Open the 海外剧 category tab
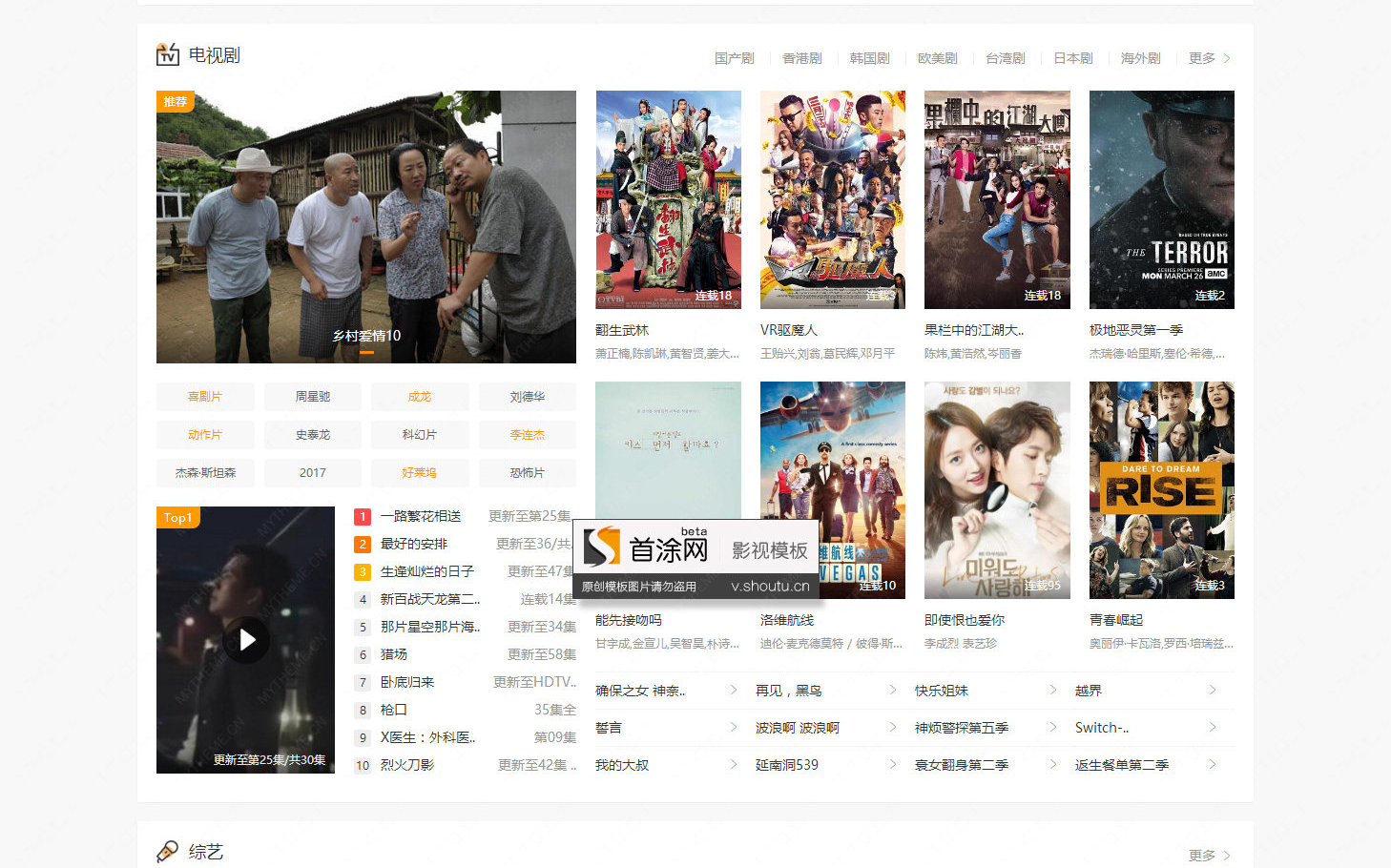This screenshot has height=868, width=1391. (x=1141, y=58)
